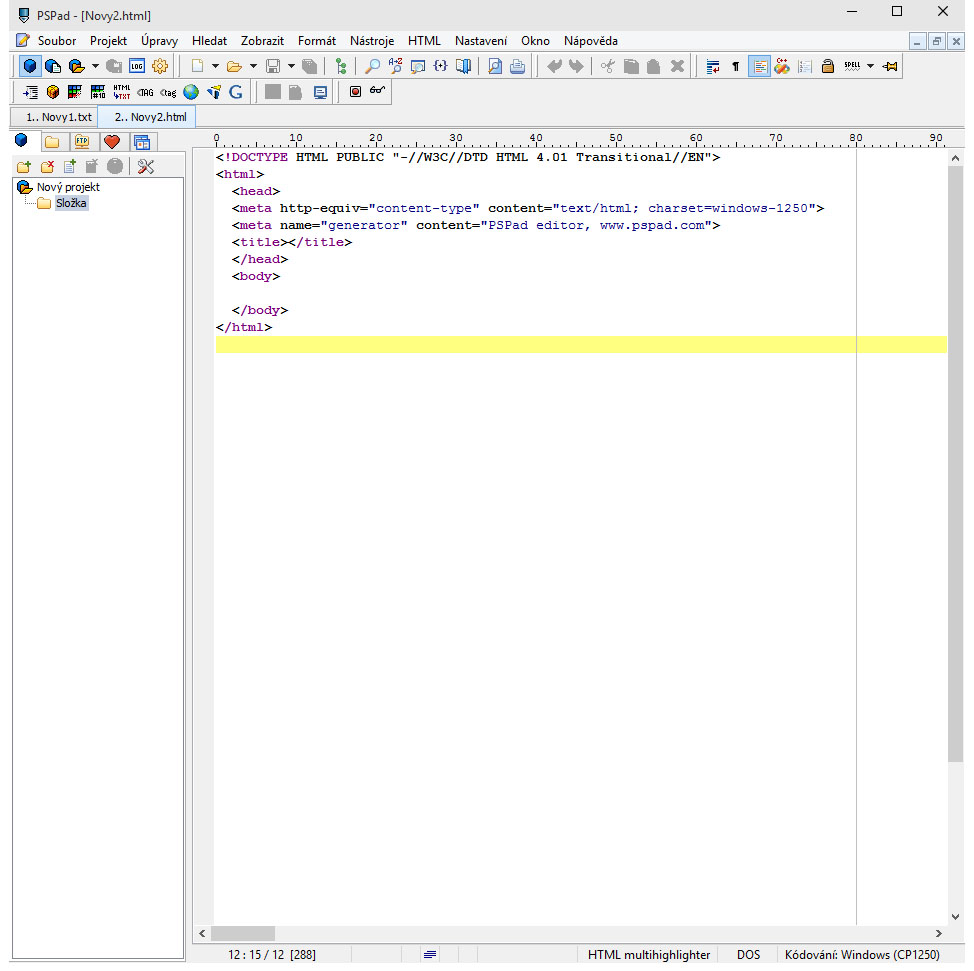Click the HTML multihighlighter status bar label
This screenshot has height=971, width=974.
[x=649, y=955]
